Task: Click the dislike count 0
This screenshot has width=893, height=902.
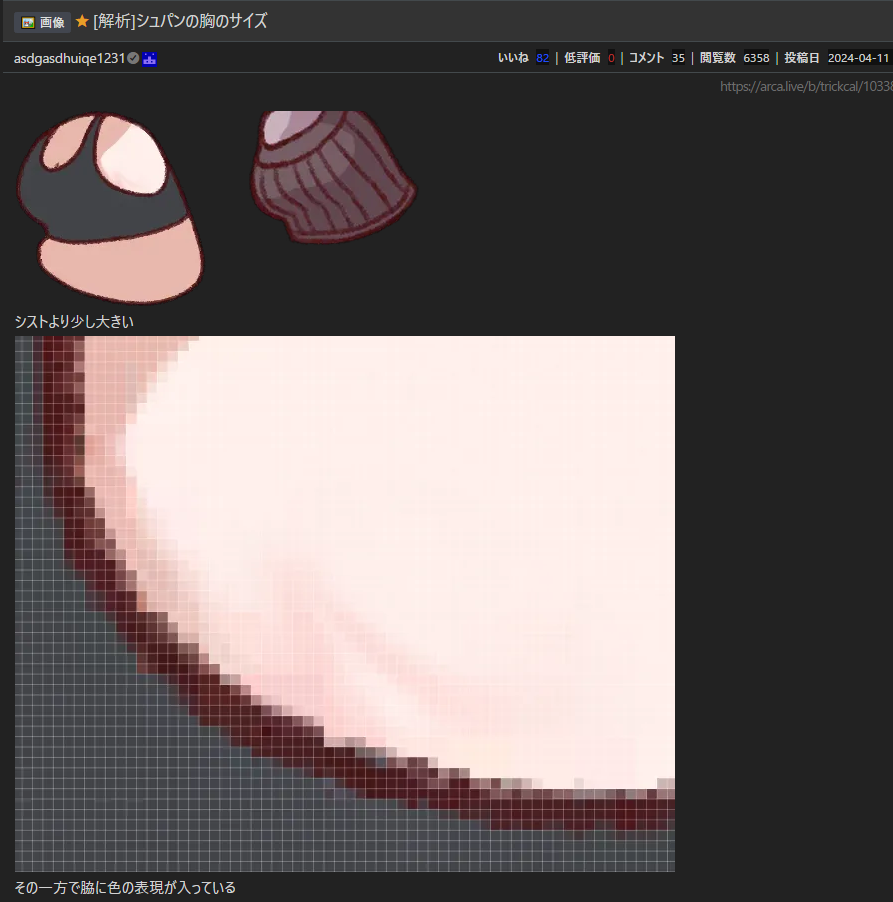Action: [x=611, y=58]
